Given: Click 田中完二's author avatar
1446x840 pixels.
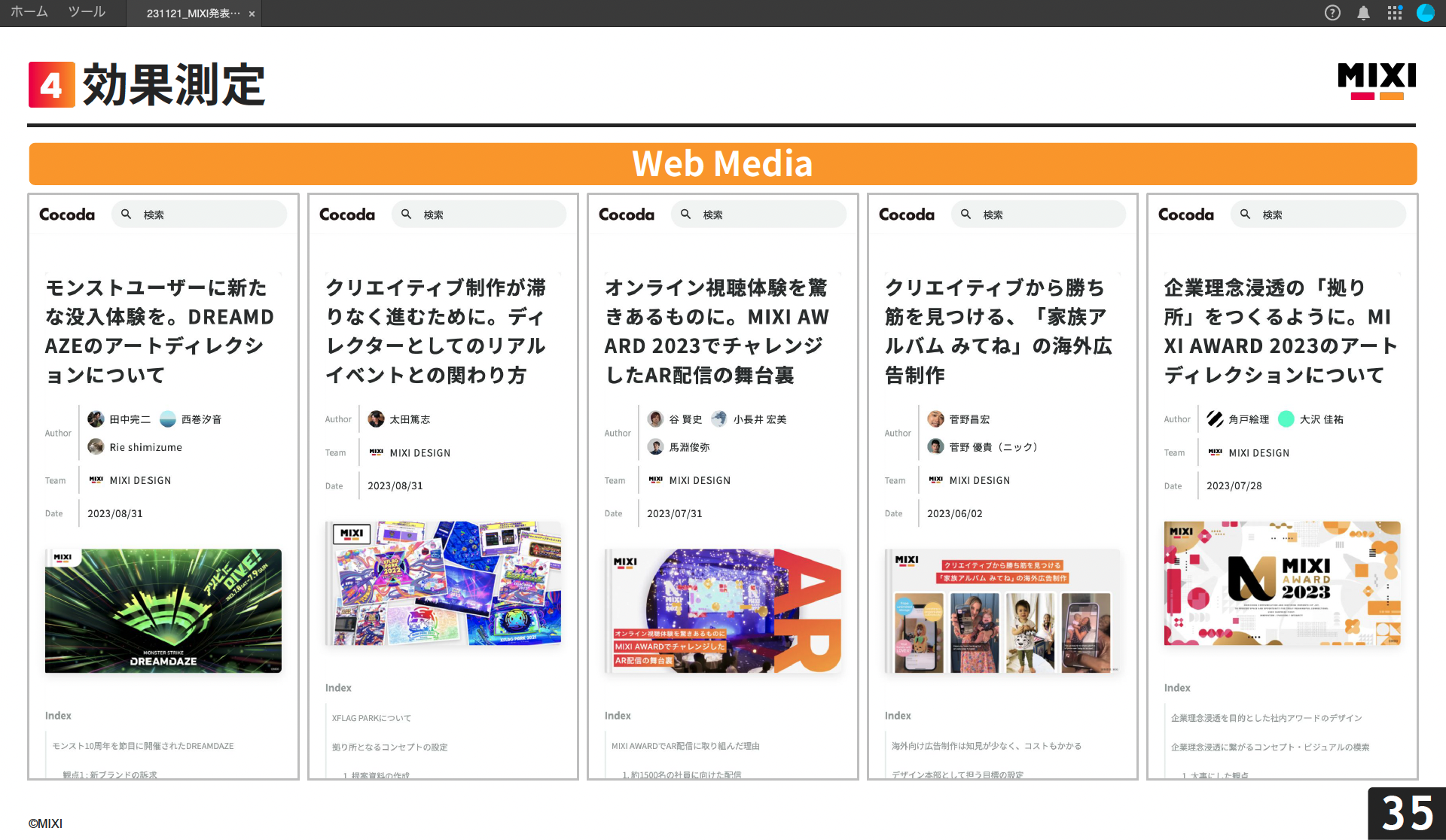Looking at the screenshot, I should click(x=96, y=418).
